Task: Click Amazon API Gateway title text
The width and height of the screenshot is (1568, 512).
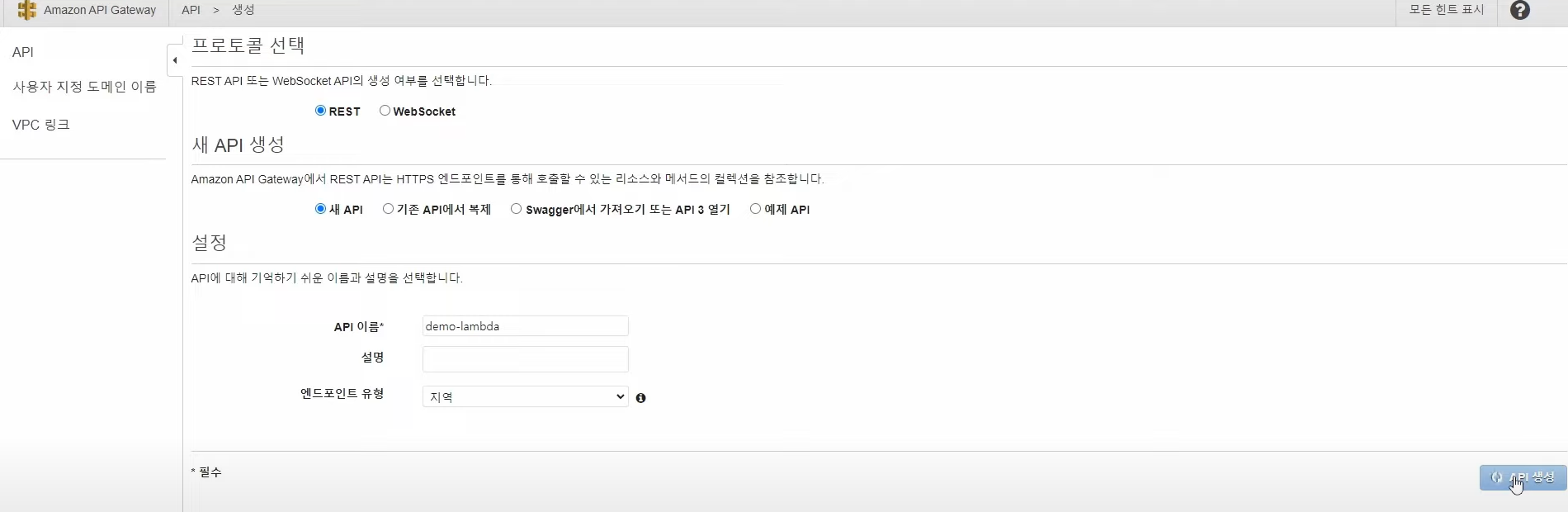Action: (100, 10)
